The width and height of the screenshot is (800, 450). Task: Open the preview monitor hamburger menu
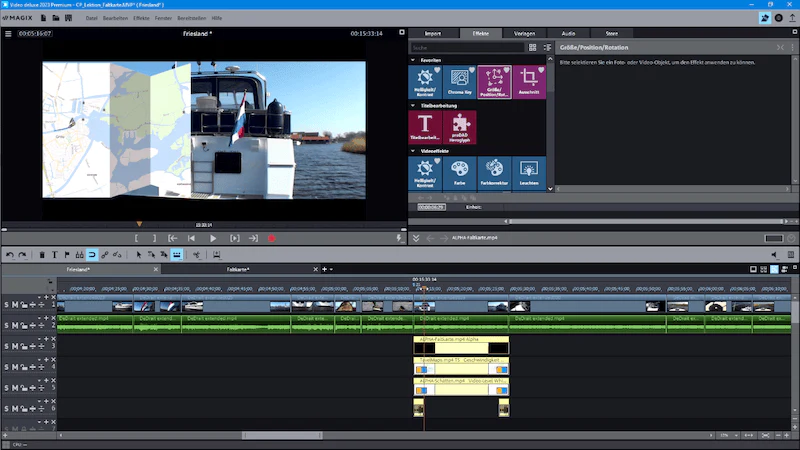pos(8,34)
